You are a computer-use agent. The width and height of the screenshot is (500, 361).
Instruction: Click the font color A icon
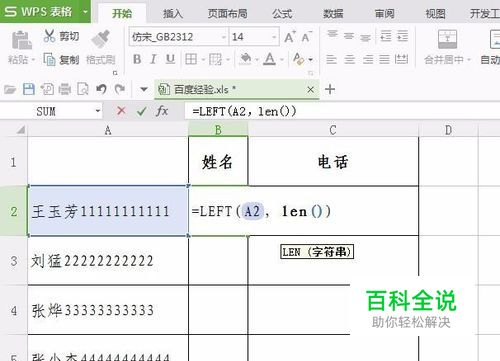(x=269, y=59)
